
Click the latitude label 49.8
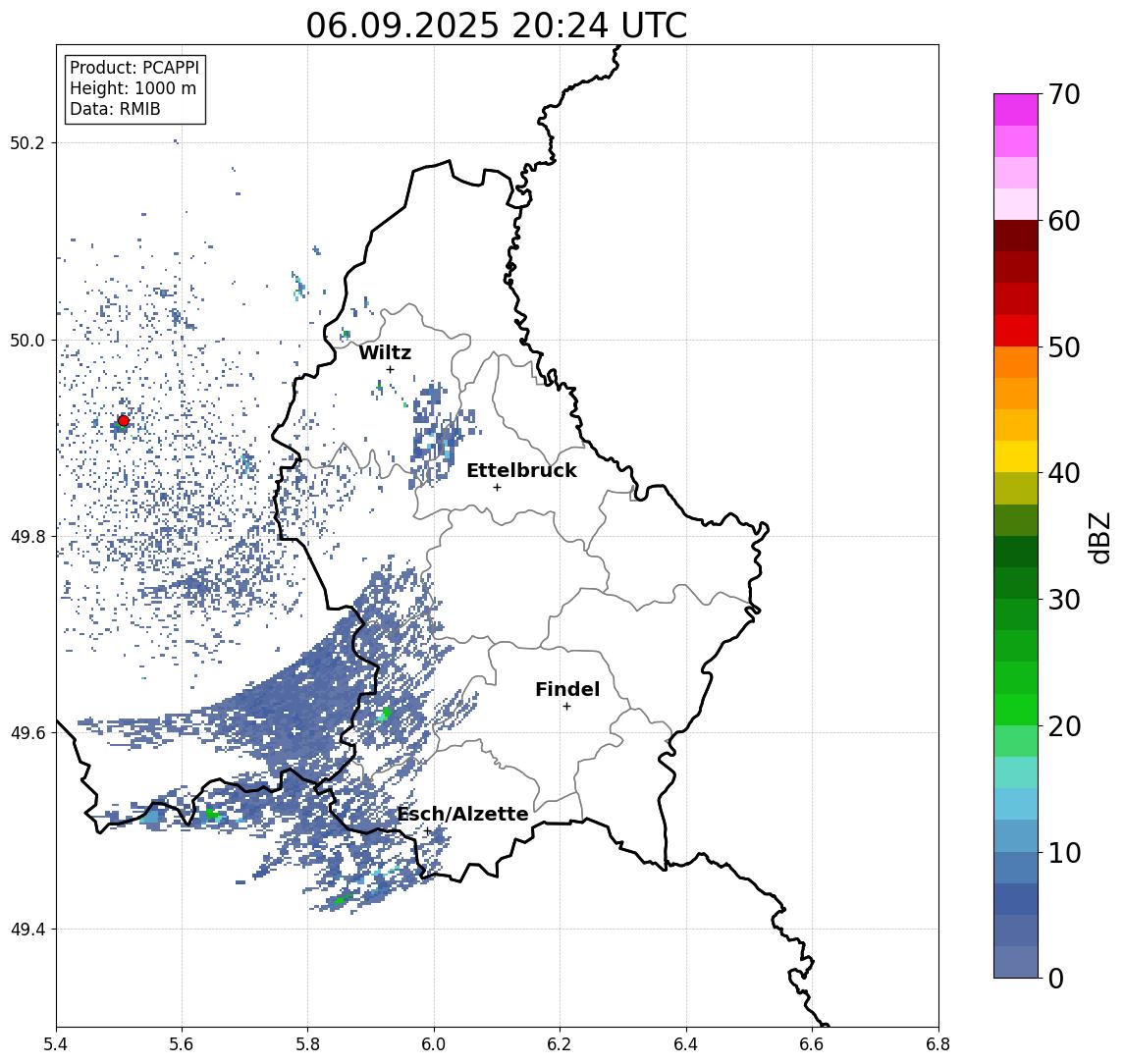[x=27, y=536]
